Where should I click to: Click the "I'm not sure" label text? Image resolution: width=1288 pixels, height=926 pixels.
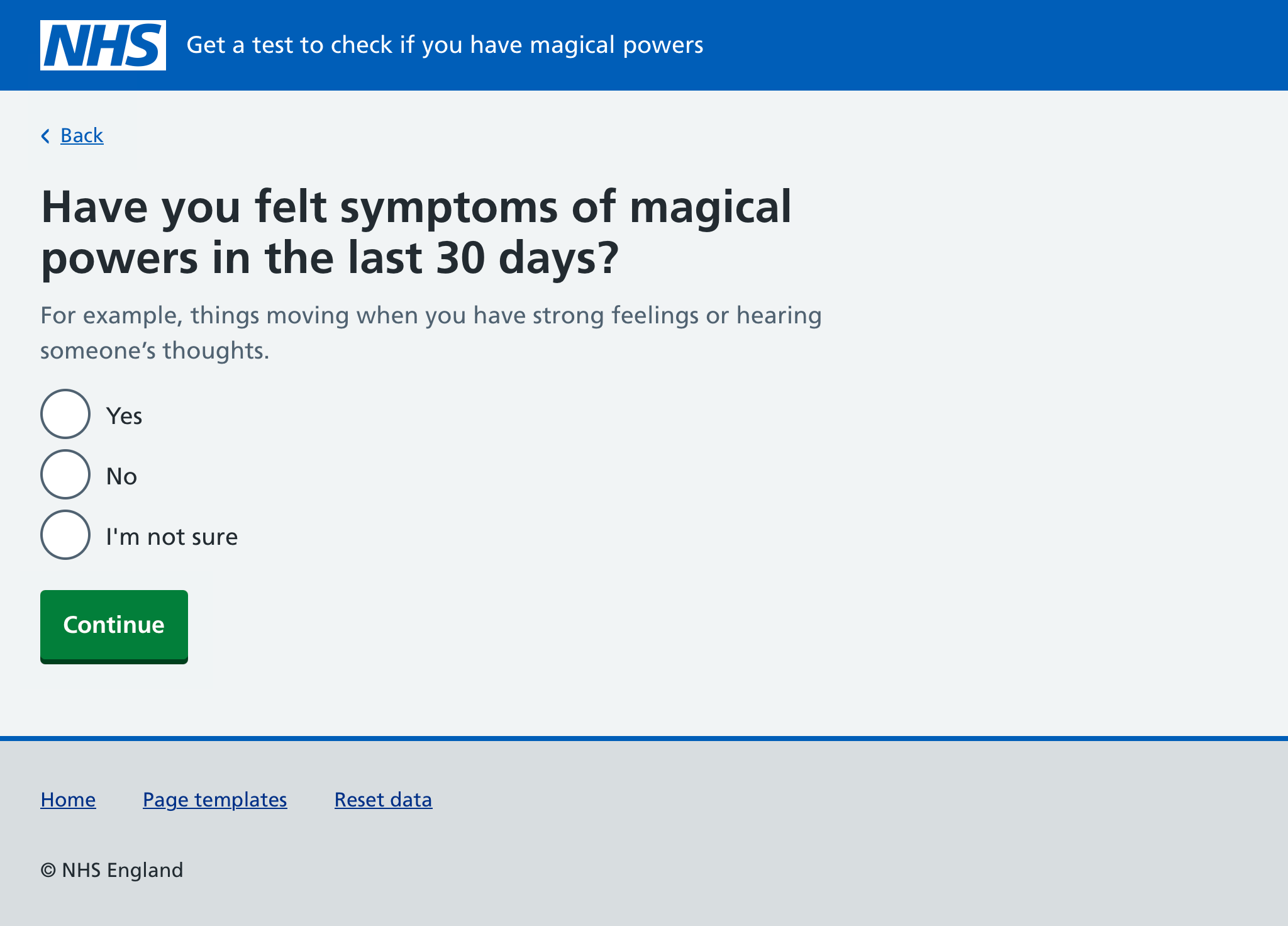[172, 537]
